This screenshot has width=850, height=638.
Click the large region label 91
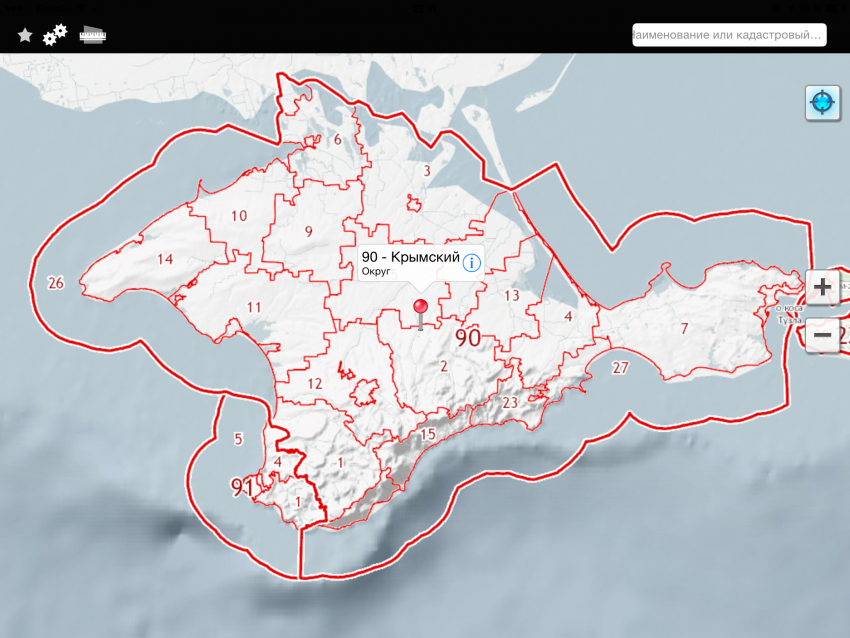point(242,487)
